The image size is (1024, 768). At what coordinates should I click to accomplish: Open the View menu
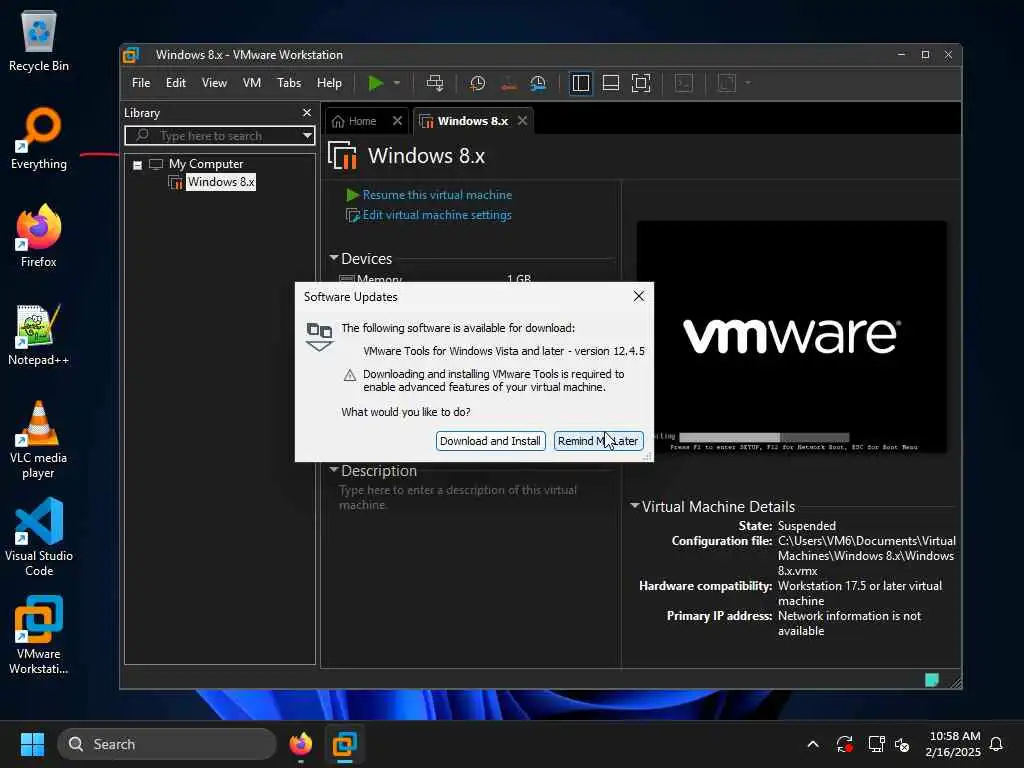[214, 83]
